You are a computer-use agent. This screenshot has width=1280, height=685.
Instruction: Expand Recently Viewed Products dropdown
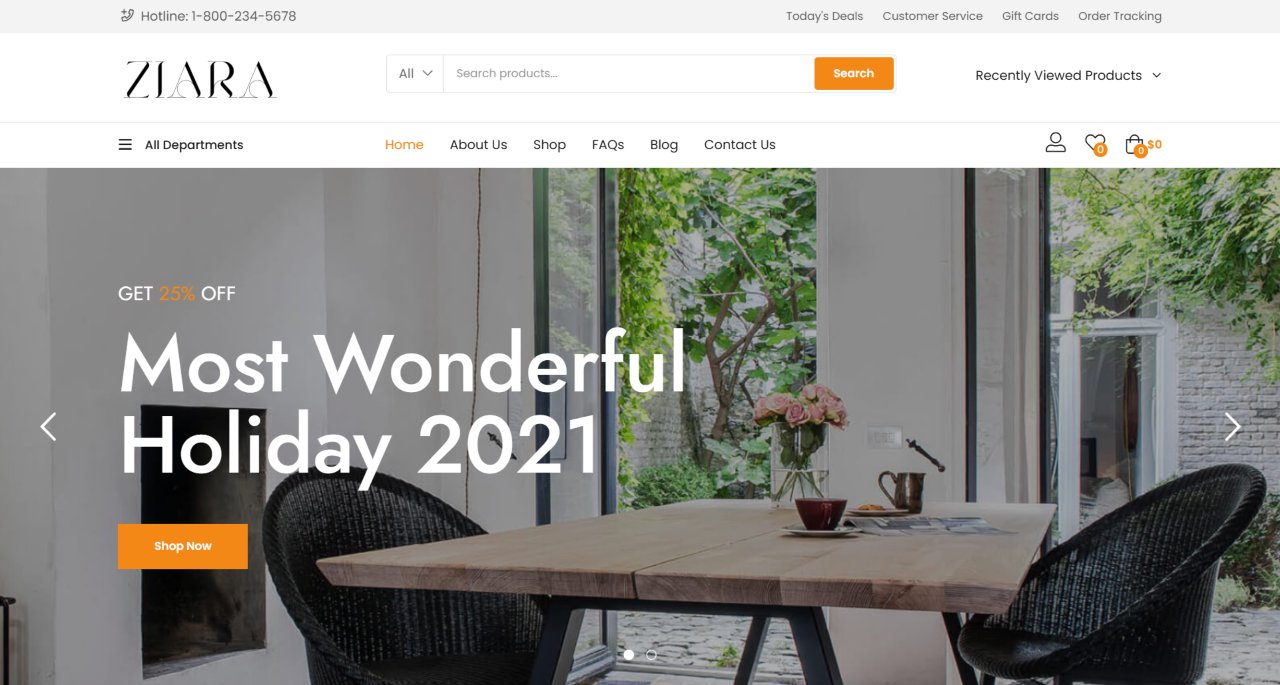coord(1068,75)
